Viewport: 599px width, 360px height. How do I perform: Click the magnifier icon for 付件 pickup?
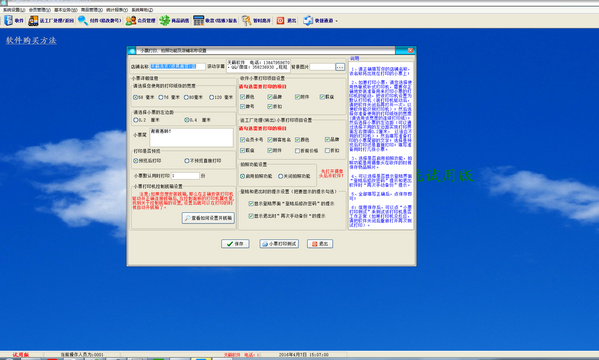(x=83, y=20)
